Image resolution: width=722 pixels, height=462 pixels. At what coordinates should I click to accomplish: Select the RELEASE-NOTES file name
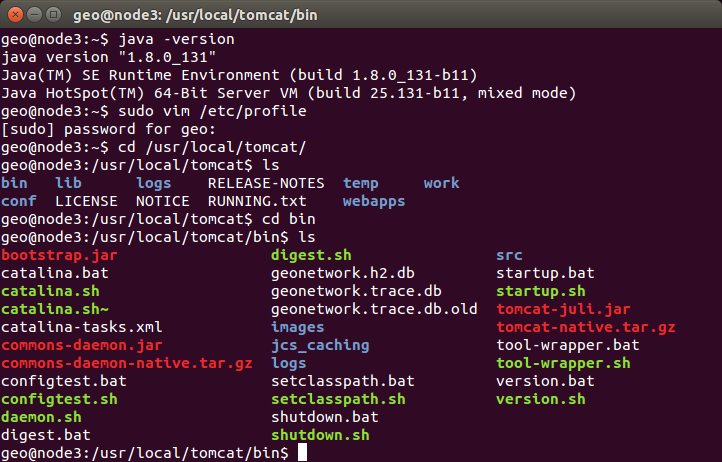tap(266, 183)
